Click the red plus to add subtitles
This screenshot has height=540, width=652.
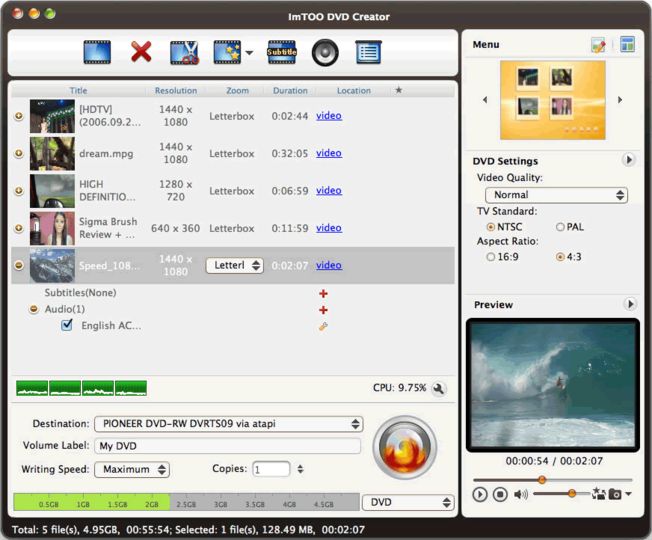[x=323, y=293]
